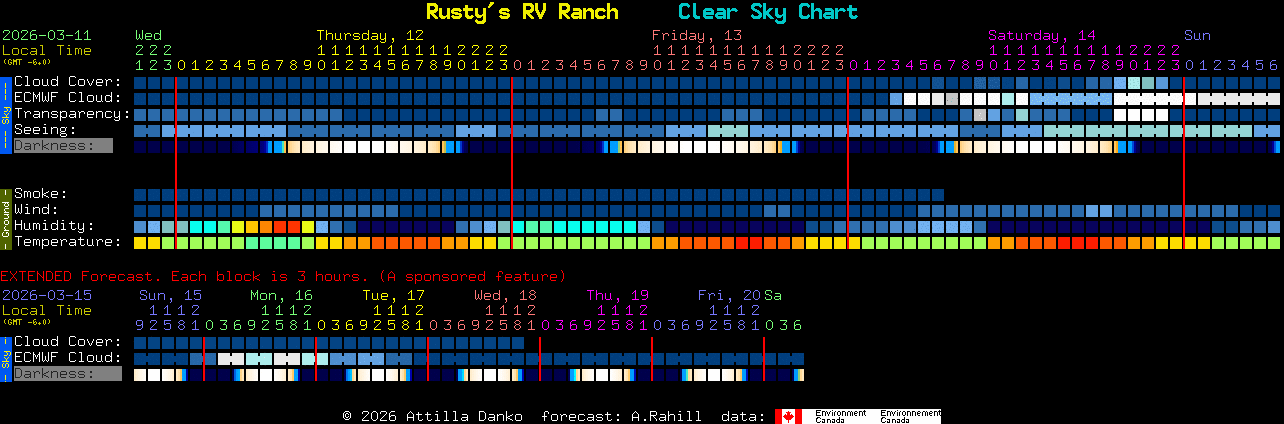Click the © 2026 Attilla Danko credit
Image resolution: width=1284 pixels, height=424 pixels.
(433, 416)
